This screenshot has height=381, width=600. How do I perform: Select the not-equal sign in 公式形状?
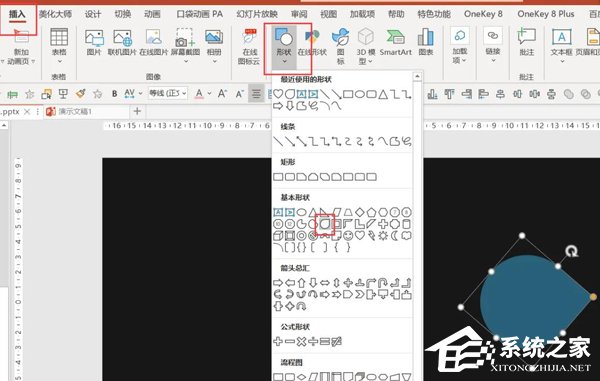[337, 341]
